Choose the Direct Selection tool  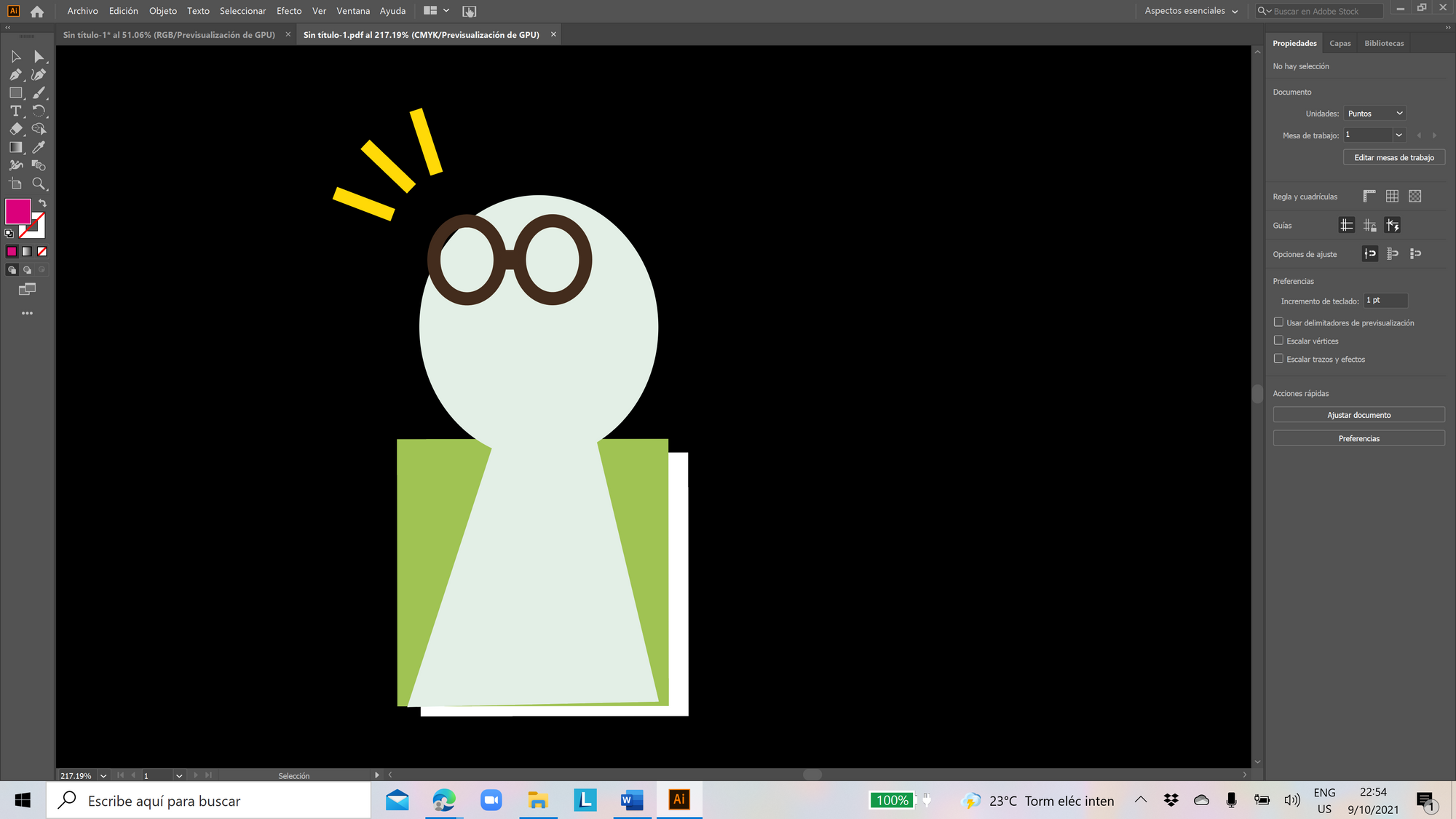tap(39, 56)
